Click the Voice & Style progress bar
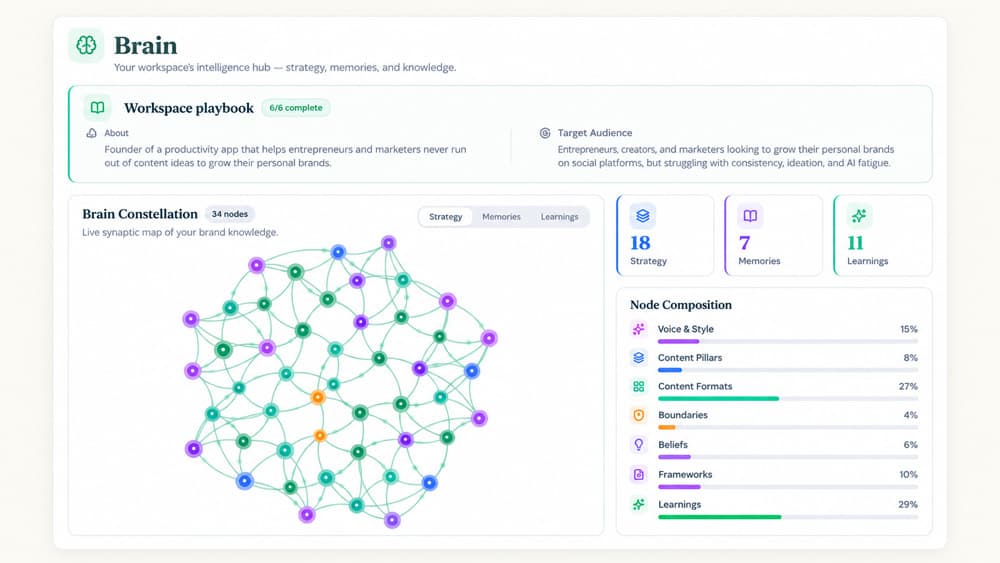The width and height of the screenshot is (1000, 563). (788, 342)
